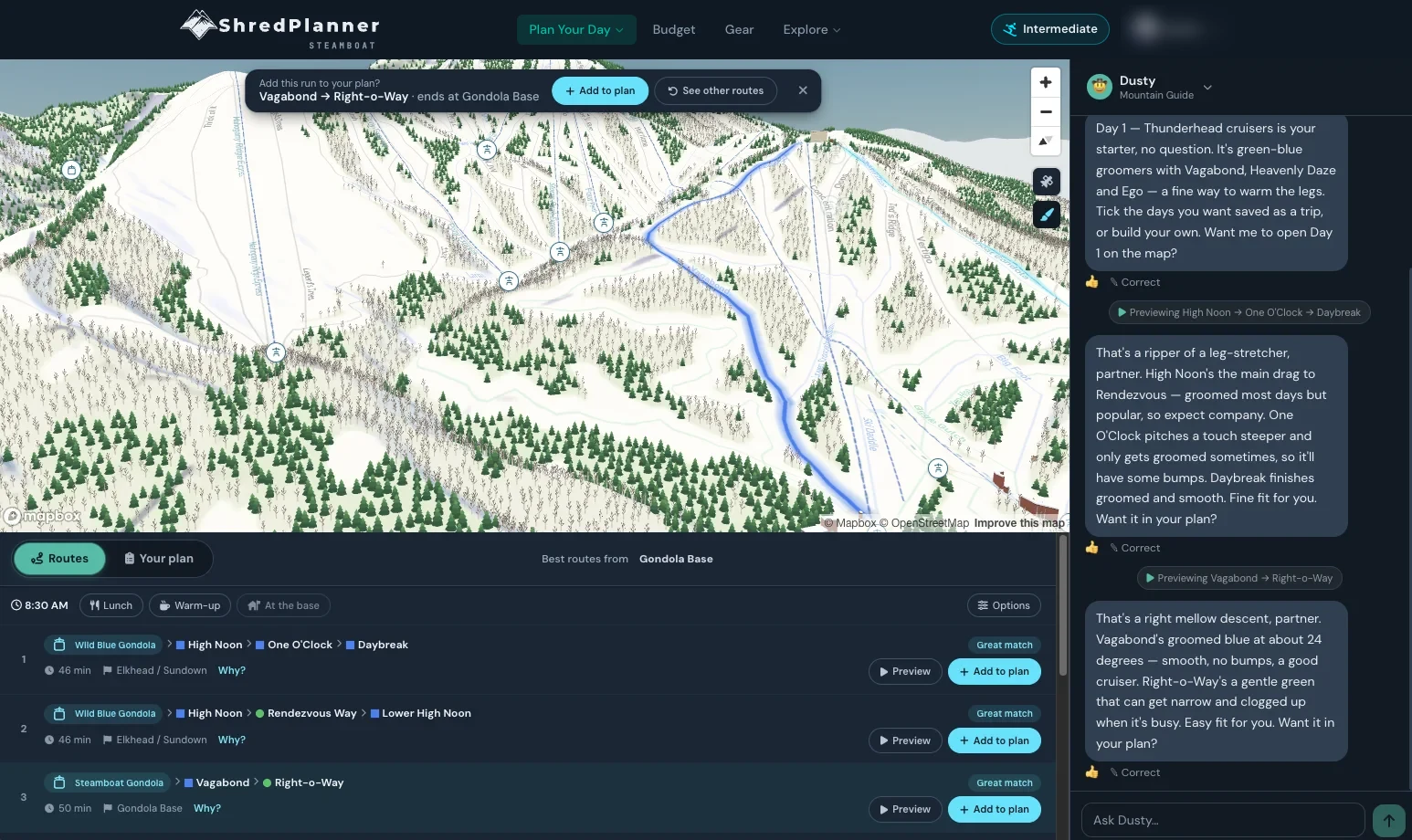See other routes for this run
Screen dimensions: 1412x840
tap(716, 90)
